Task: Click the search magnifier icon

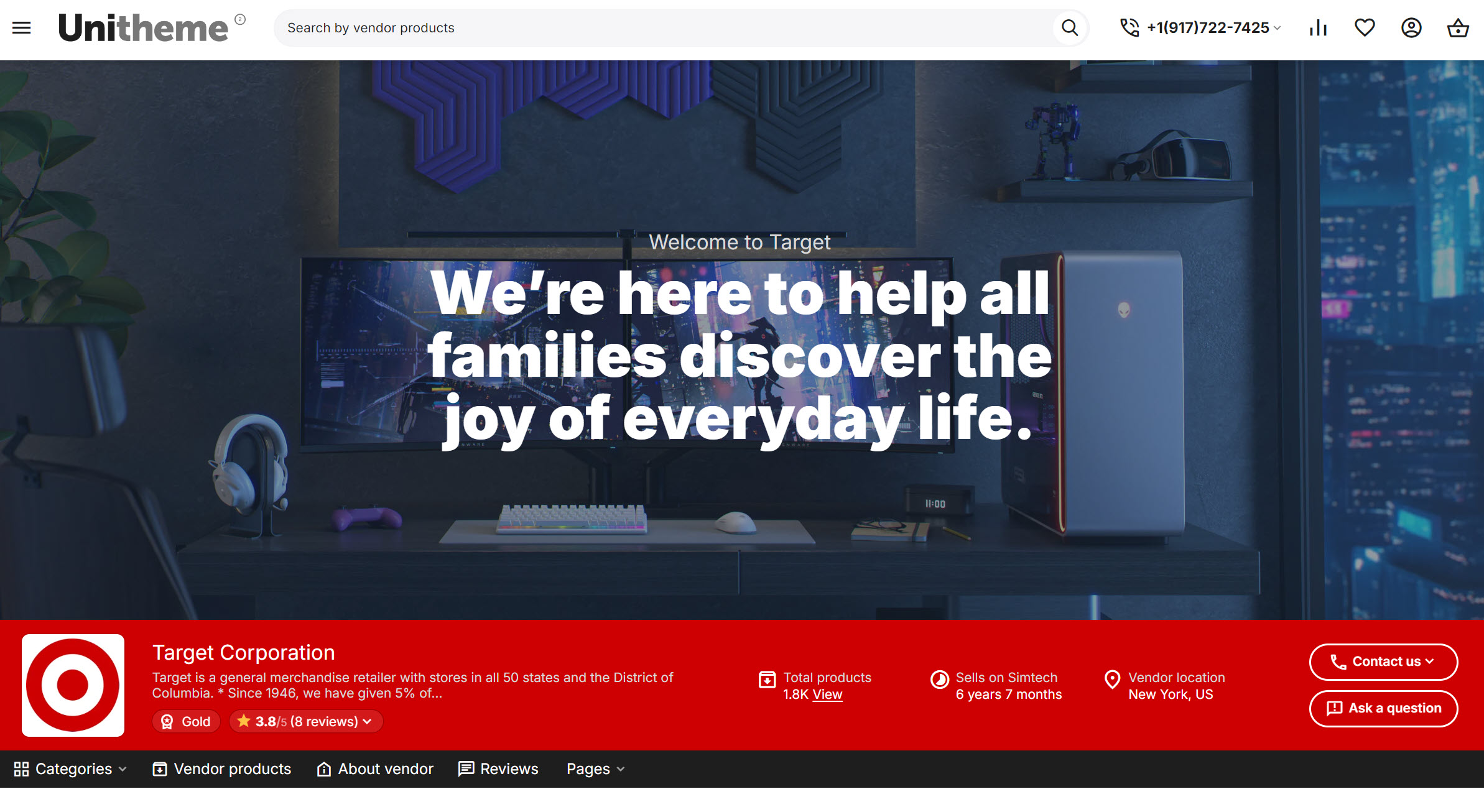Action: pos(1069,27)
